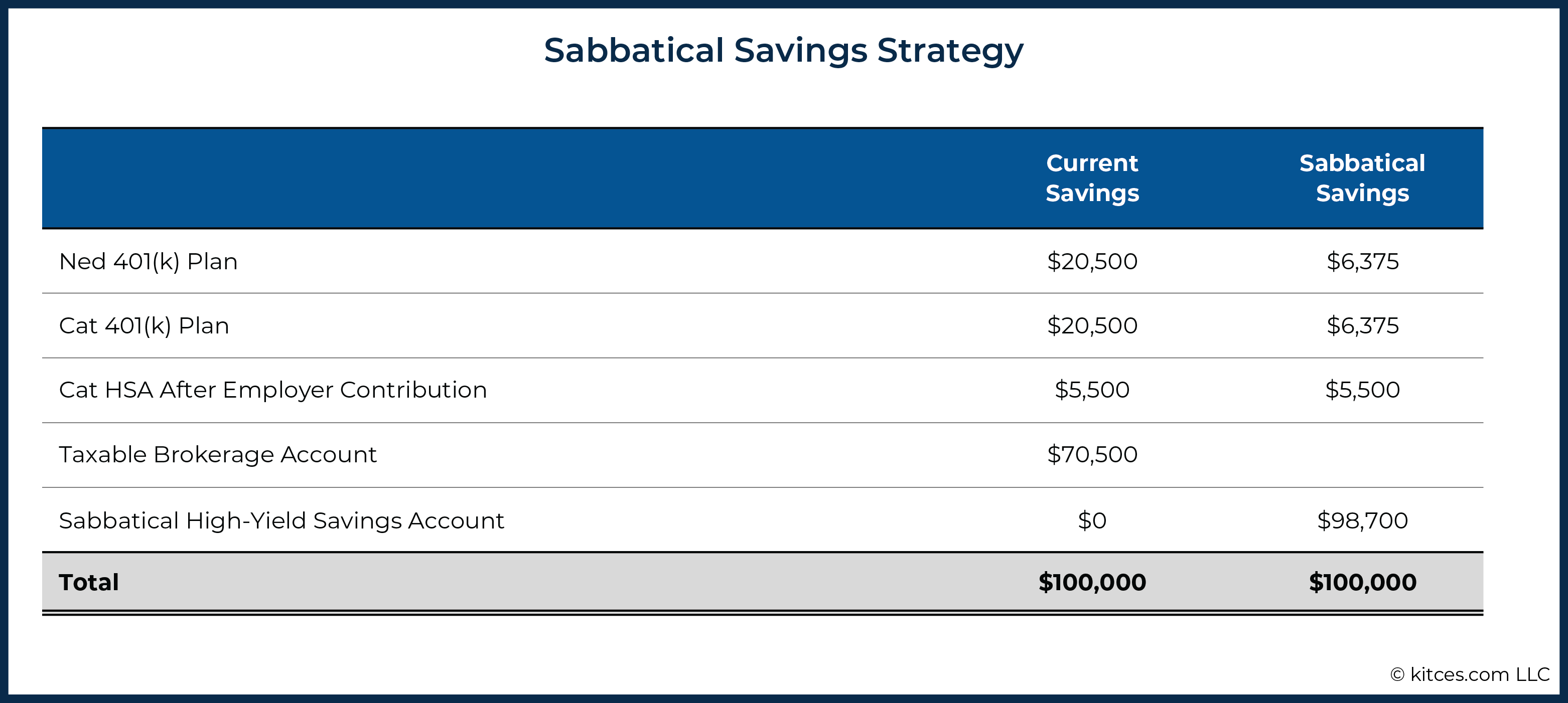1568x703 pixels.
Task: Open the kitces.com LLC copyright text
Action: tap(1469, 674)
